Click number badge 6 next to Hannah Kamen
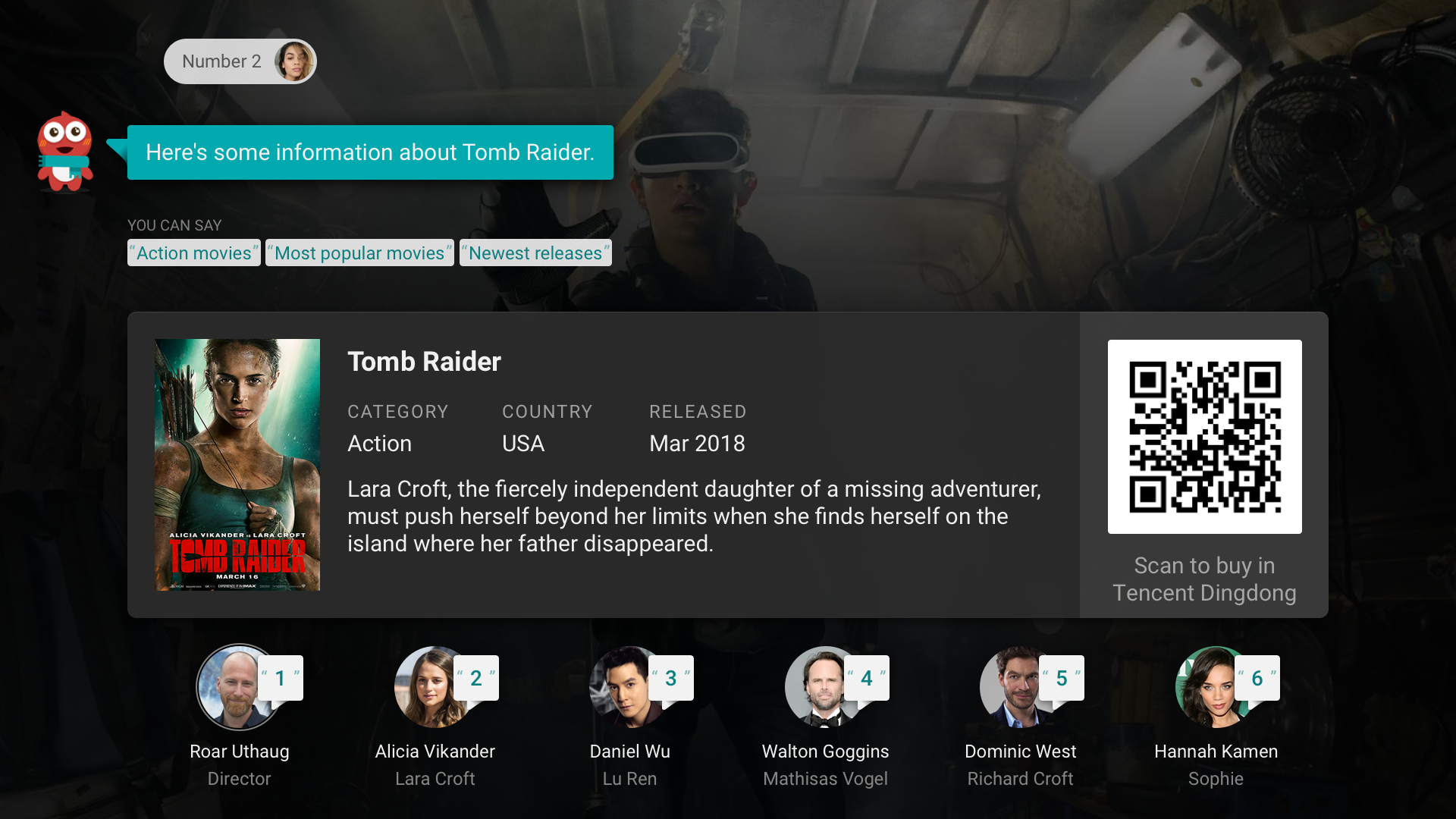 (1257, 678)
